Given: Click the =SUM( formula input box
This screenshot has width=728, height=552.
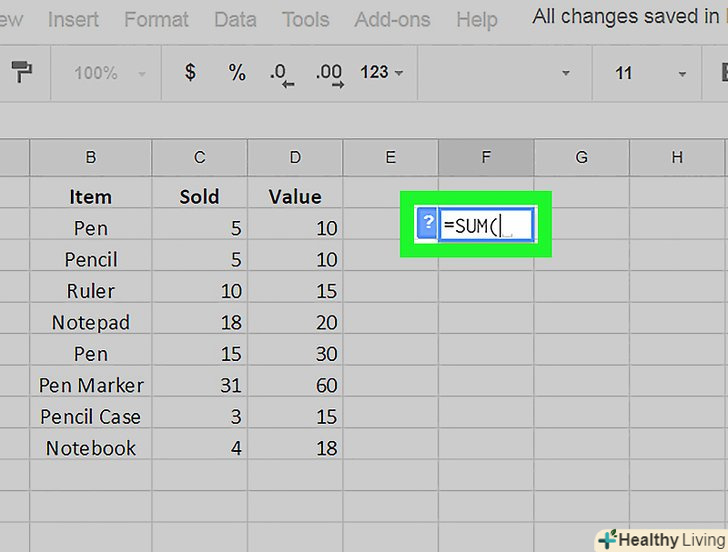Looking at the screenshot, I should pyautogui.click(x=487, y=225).
